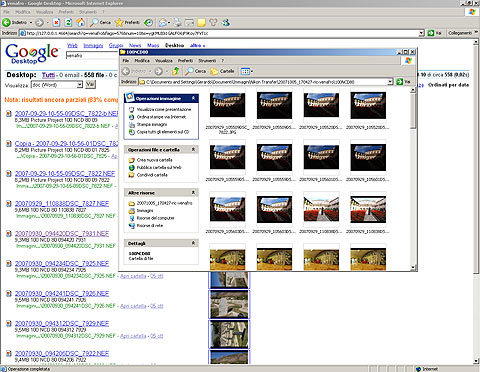Click the green Vai button in Explorer address bar

(403, 82)
